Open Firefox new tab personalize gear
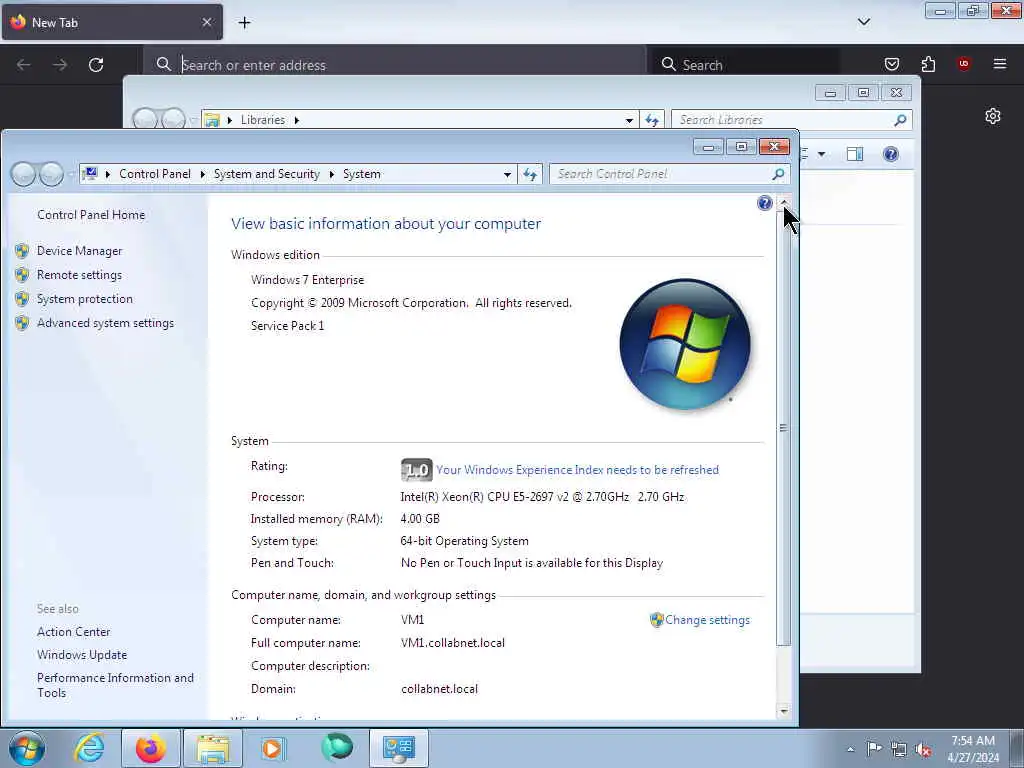This screenshot has height=768, width=1024. [993, 116]
